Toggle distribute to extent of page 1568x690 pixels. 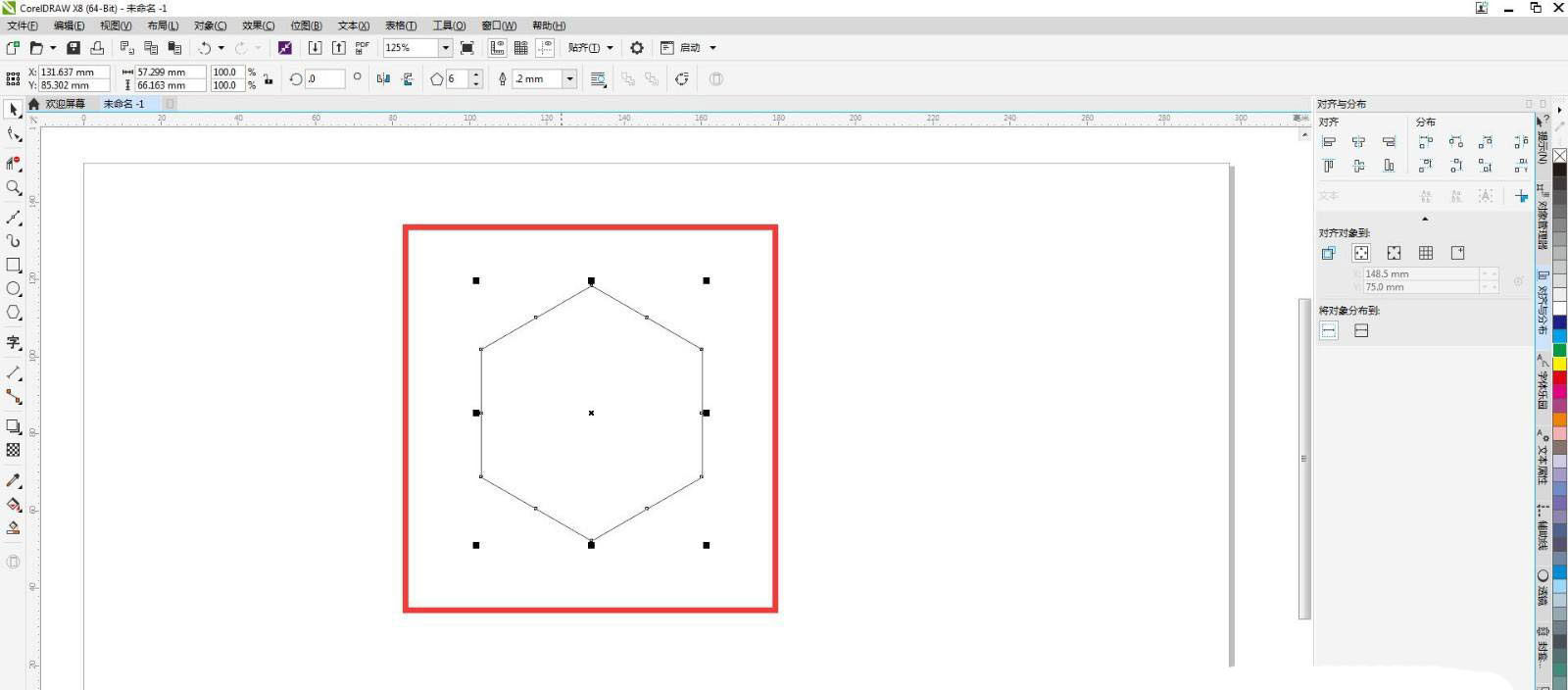(x=1361, y=331)
